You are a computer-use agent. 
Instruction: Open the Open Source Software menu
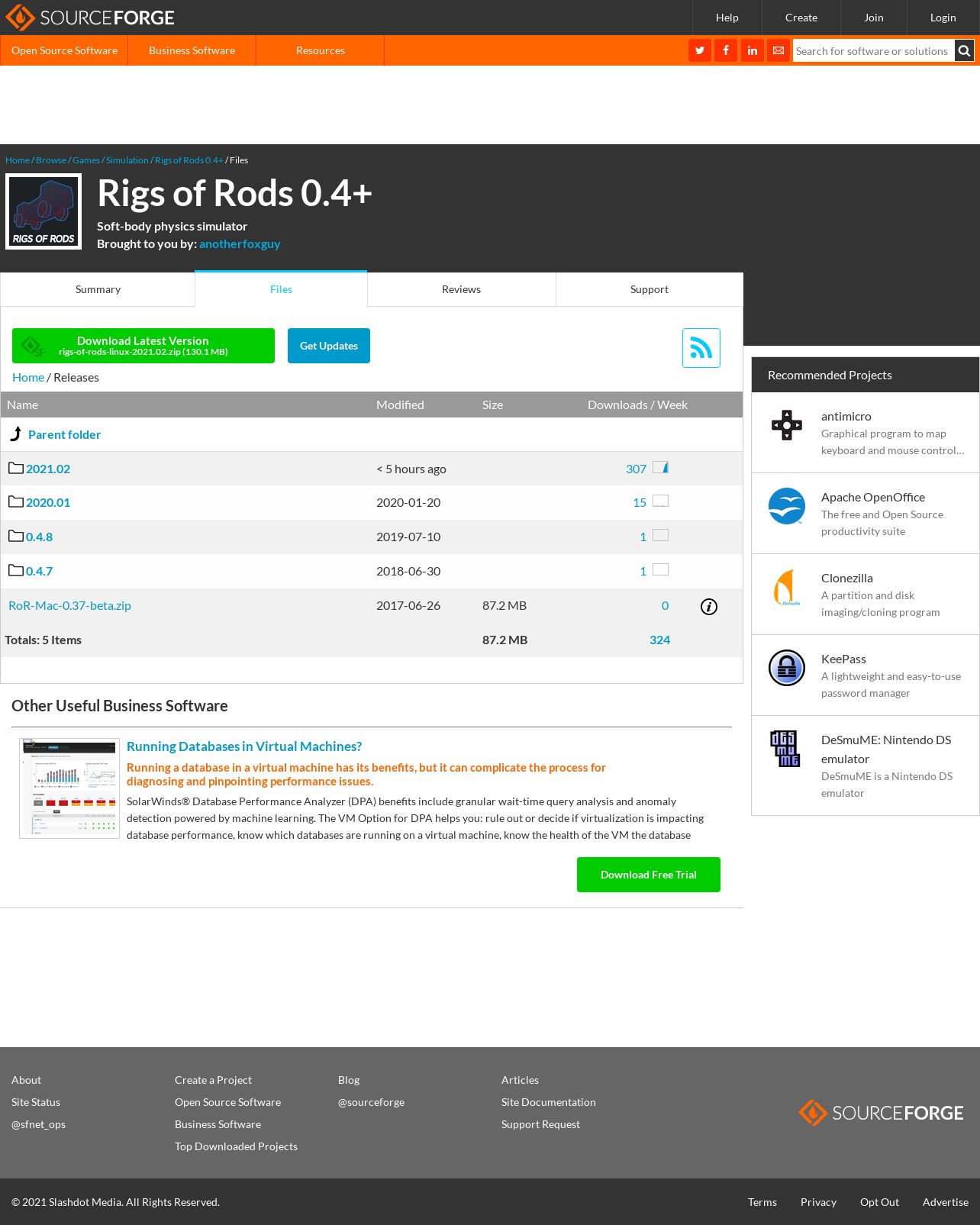click(64, 50)
